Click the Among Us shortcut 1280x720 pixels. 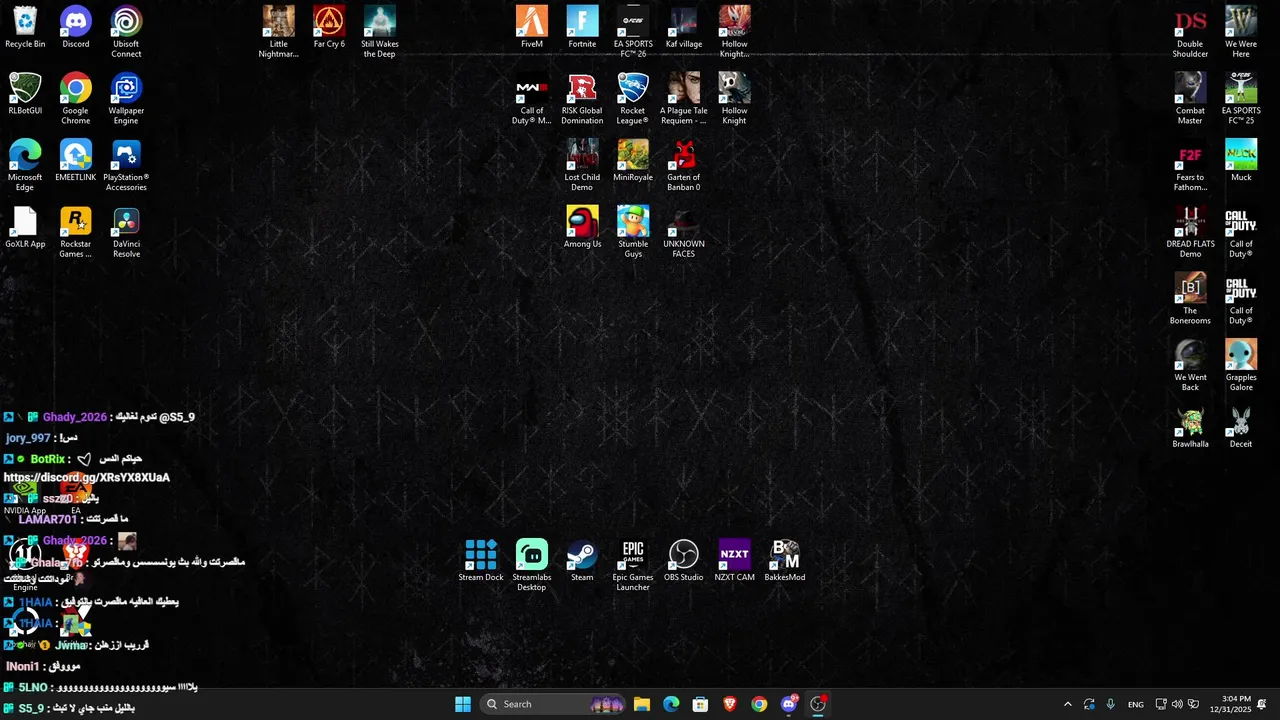point(582,228)
